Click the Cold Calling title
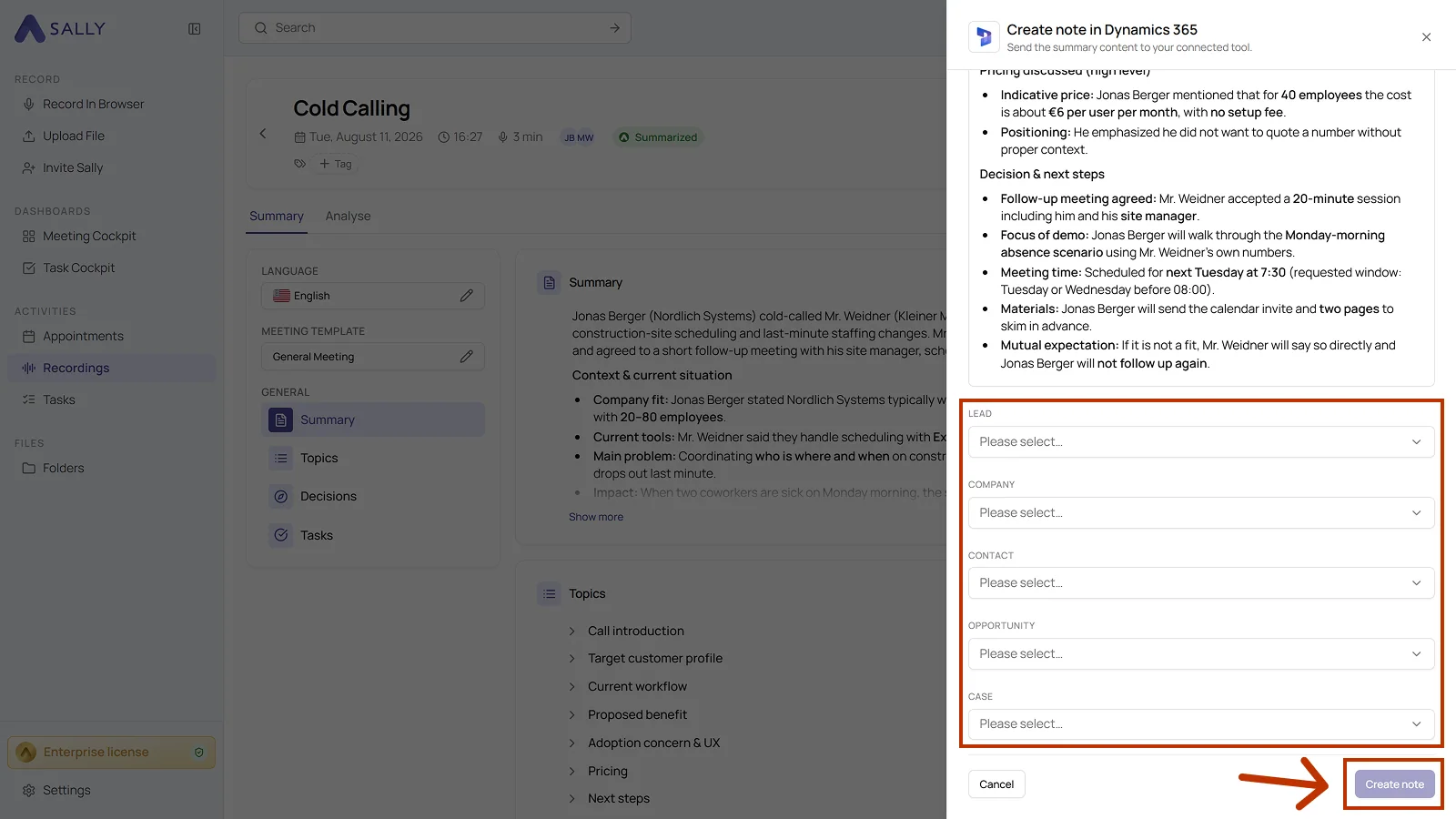The width and height of the screenshot is (1456, 819). [x=351, y=108]
